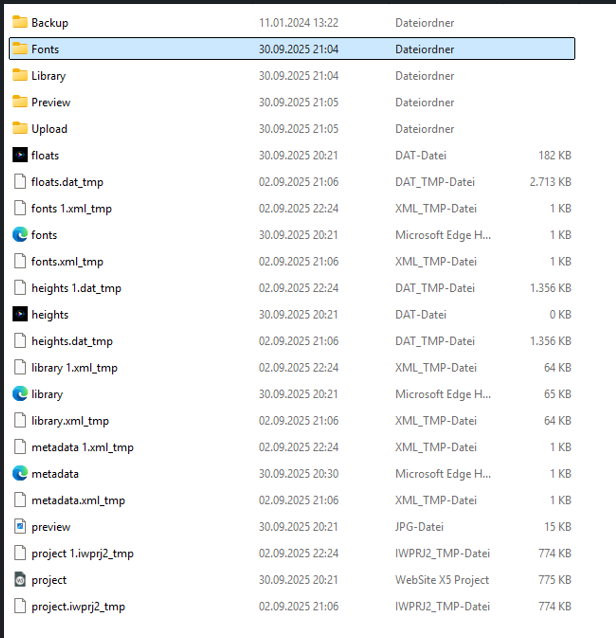Select the preview JPG file icon
The height and width of the screenshot is (638, 616).
[20, 526]
